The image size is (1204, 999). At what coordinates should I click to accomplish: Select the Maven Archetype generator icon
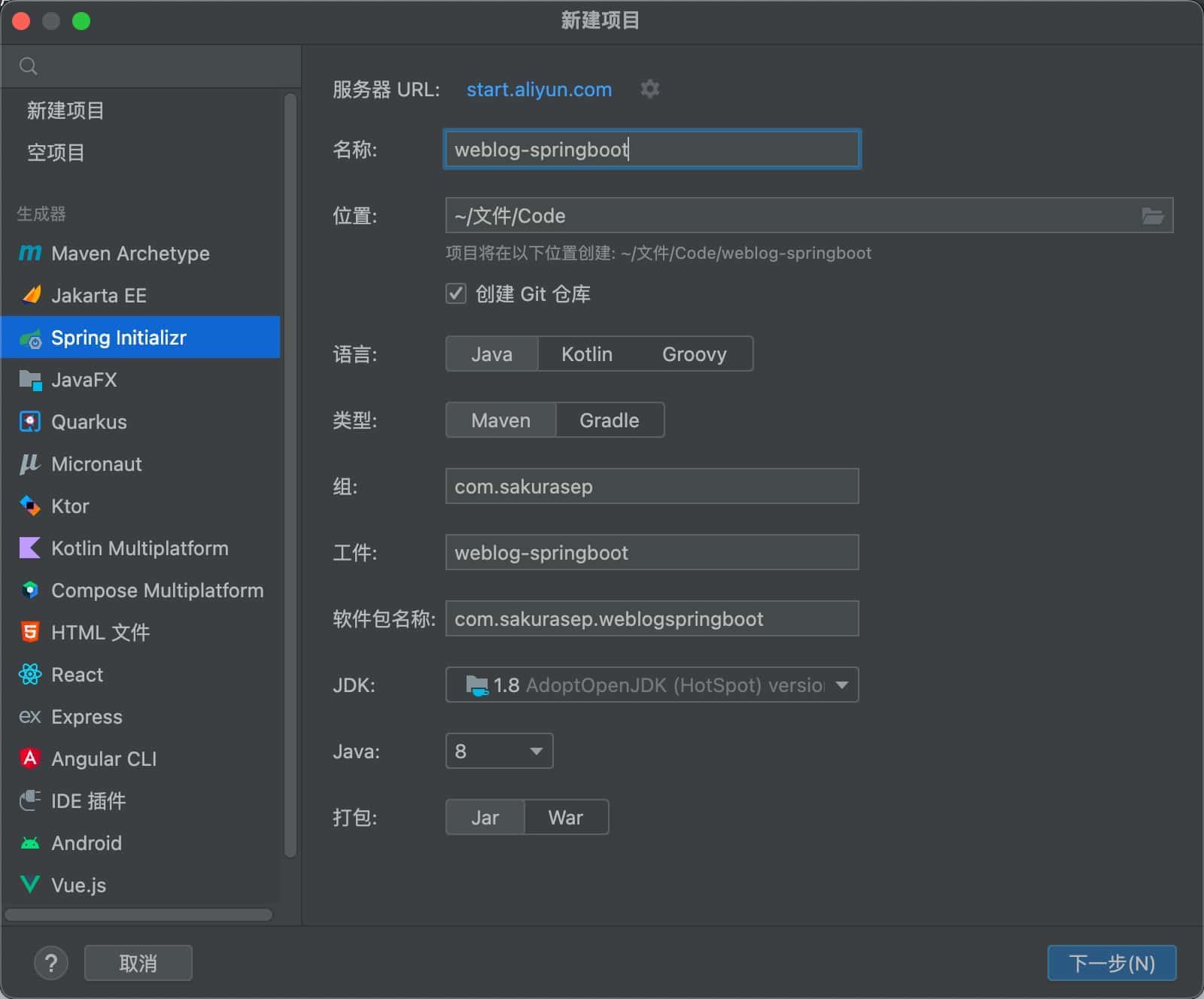point(30,254)
